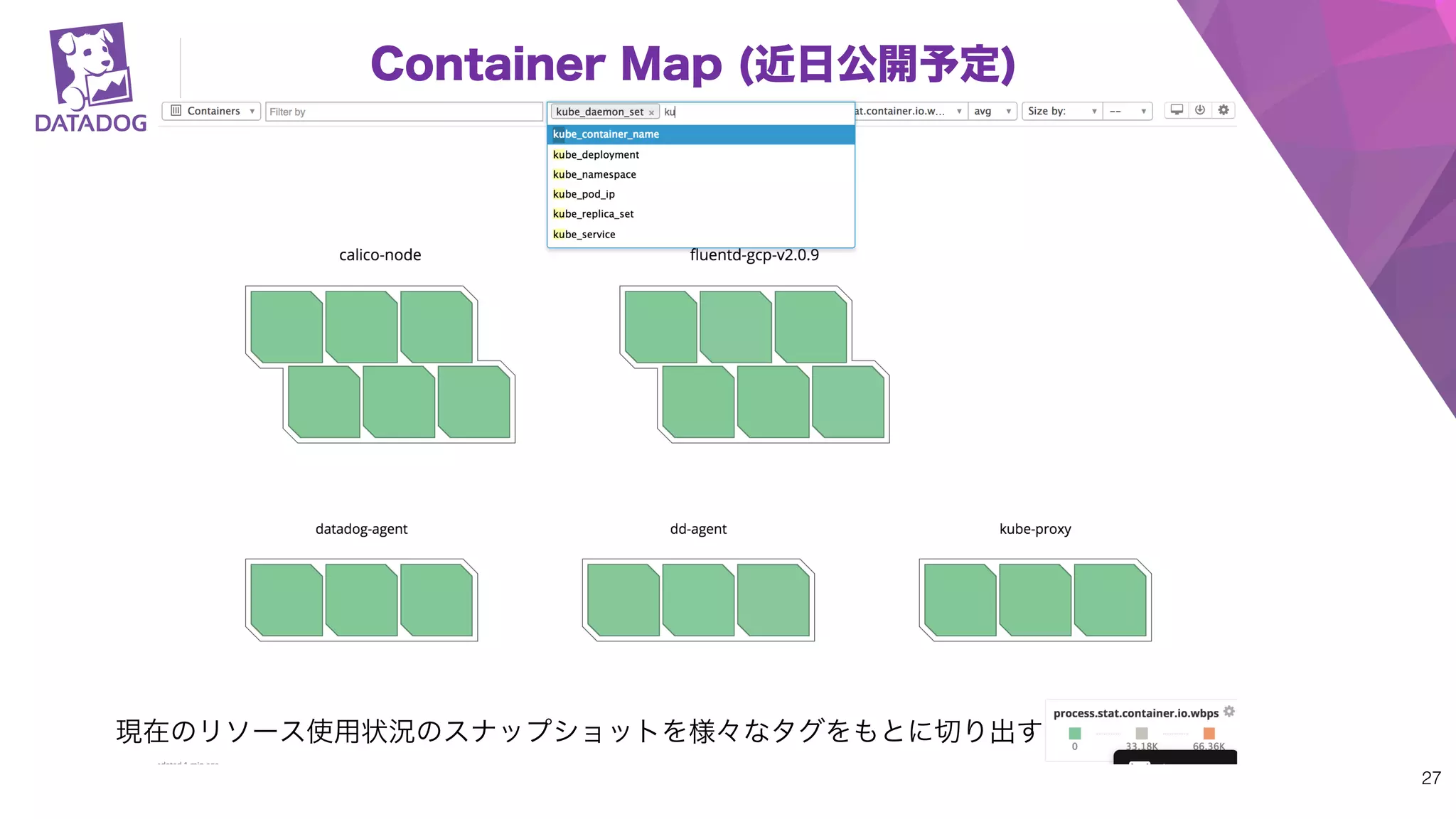Click the gear beside process.stat.container.io.wbps legend
This screenshot has width=1456, height=819.
[1229, 712]
